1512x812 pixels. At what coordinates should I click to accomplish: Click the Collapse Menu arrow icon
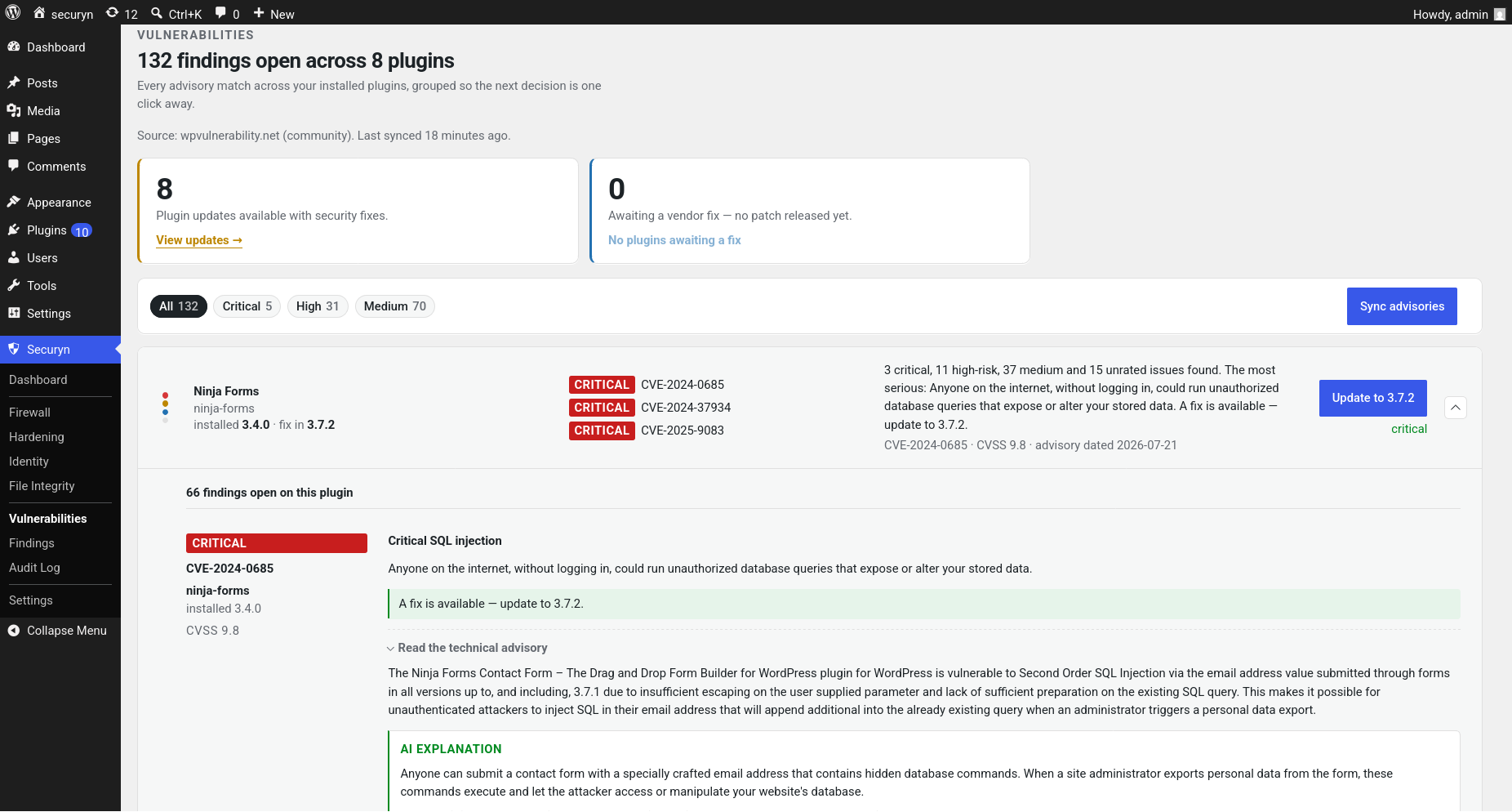point(14,630)
